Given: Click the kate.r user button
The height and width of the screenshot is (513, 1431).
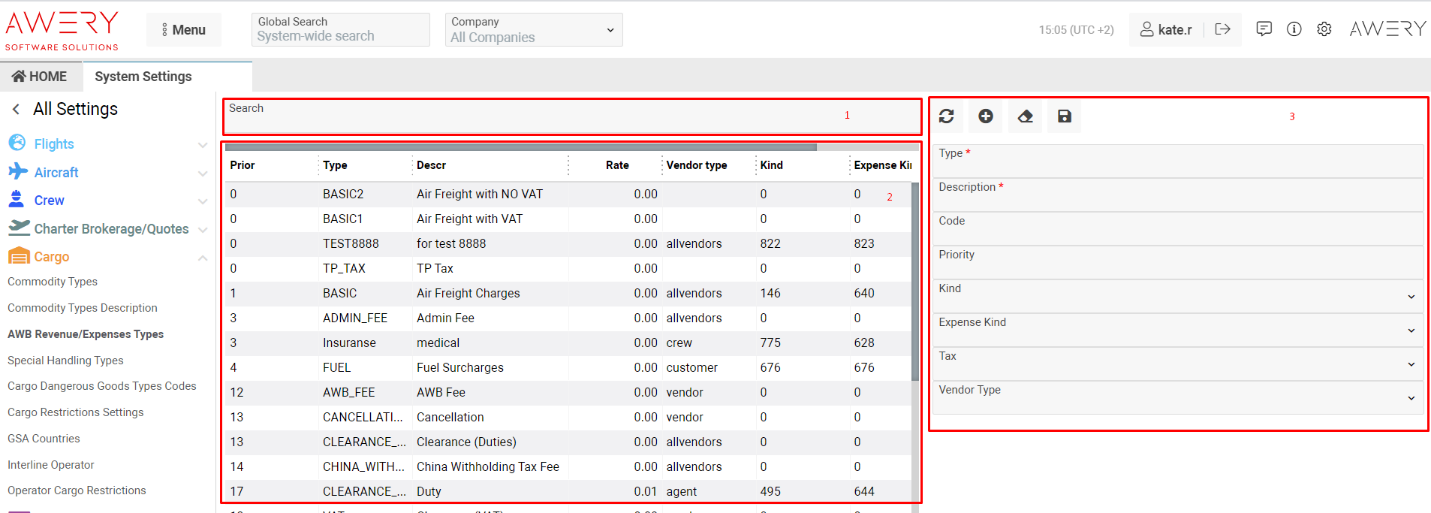Looking at the screenshot, I should coord(1166,30).
